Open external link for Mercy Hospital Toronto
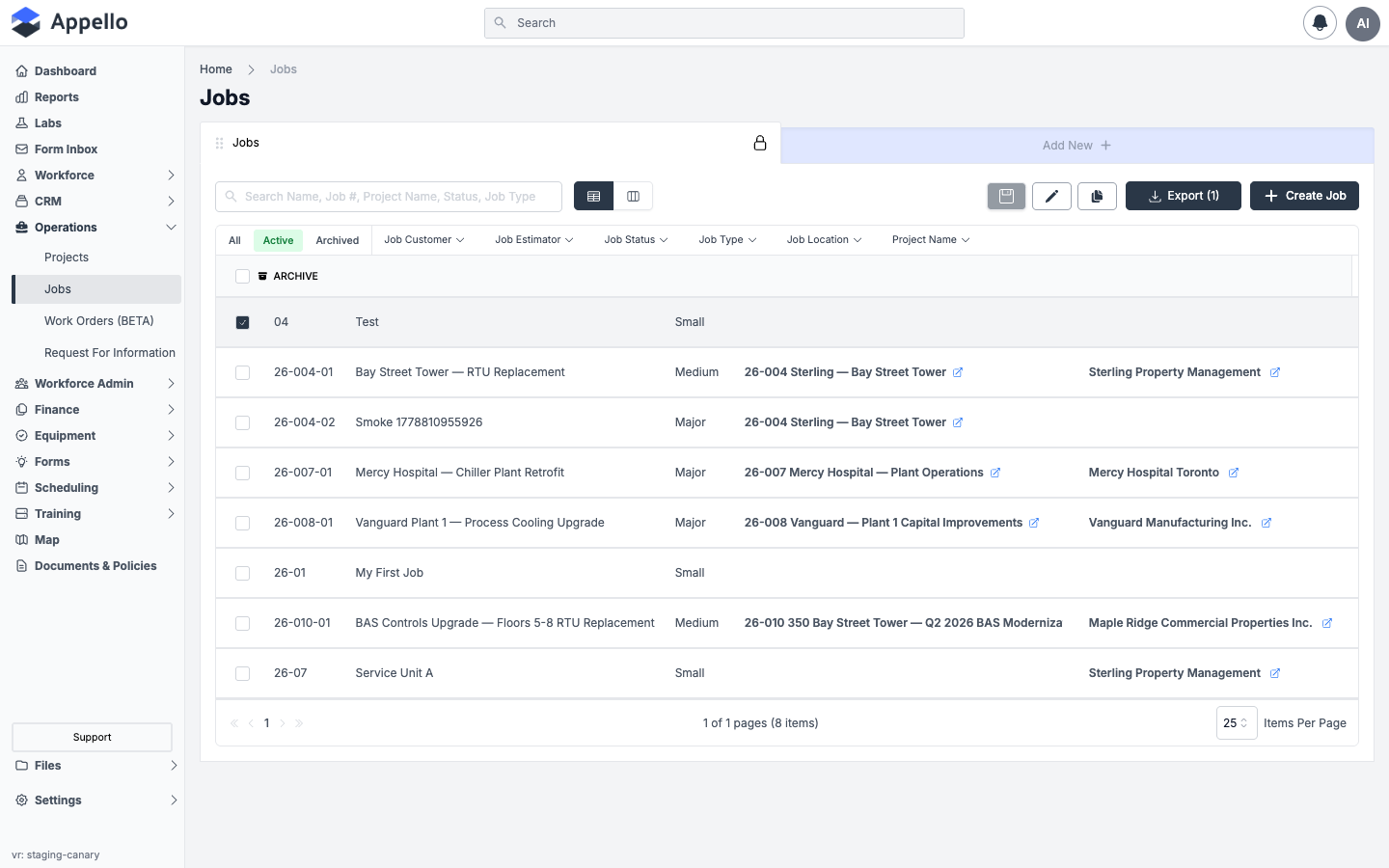Viewport: 1389px width, 868px height. [x=1234, y=473]
